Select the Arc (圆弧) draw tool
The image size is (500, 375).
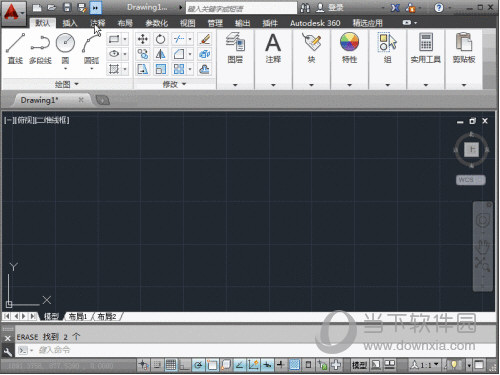(x=91, y=48)
